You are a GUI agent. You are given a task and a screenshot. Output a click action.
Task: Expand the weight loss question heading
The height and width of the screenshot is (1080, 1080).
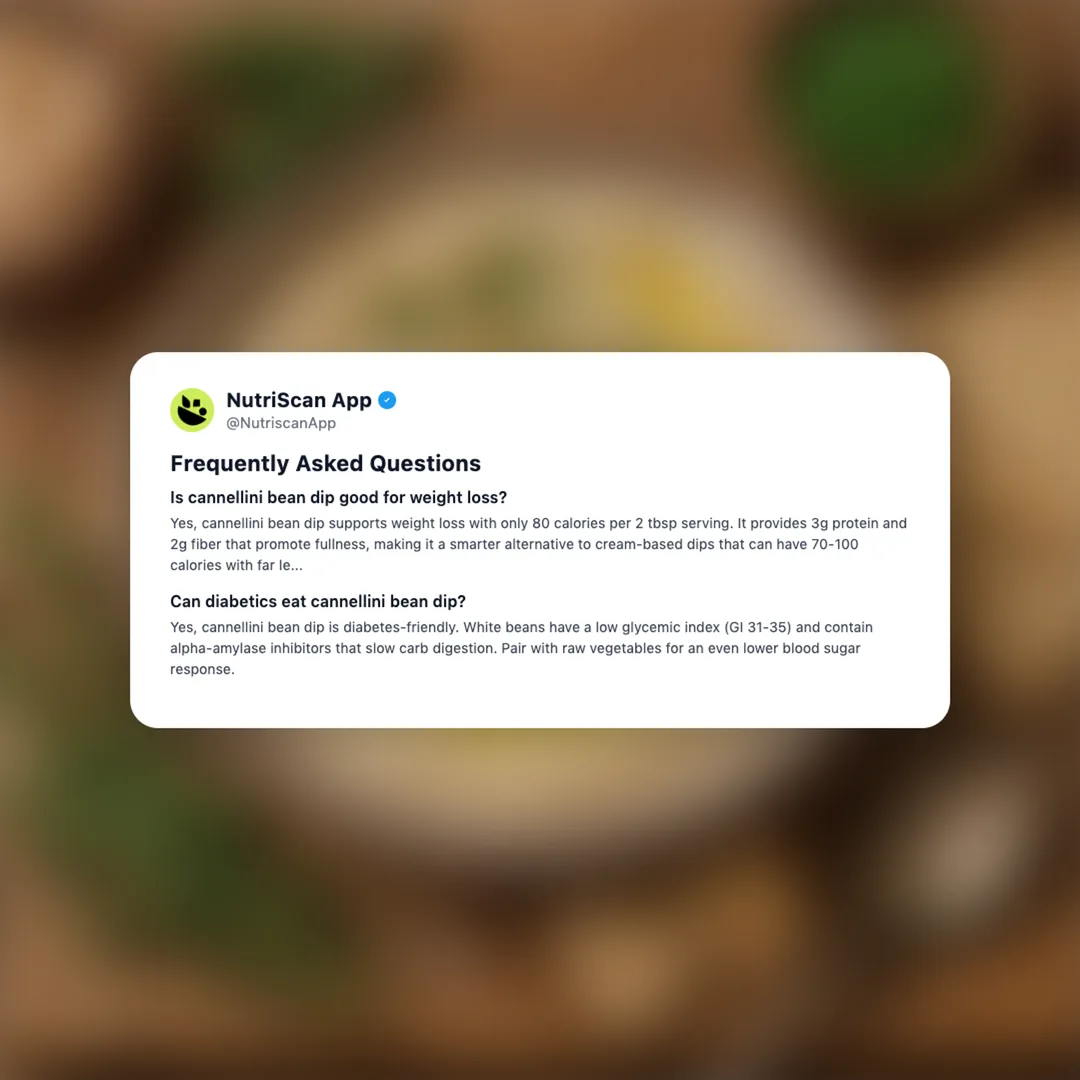[x=338, y=497]
